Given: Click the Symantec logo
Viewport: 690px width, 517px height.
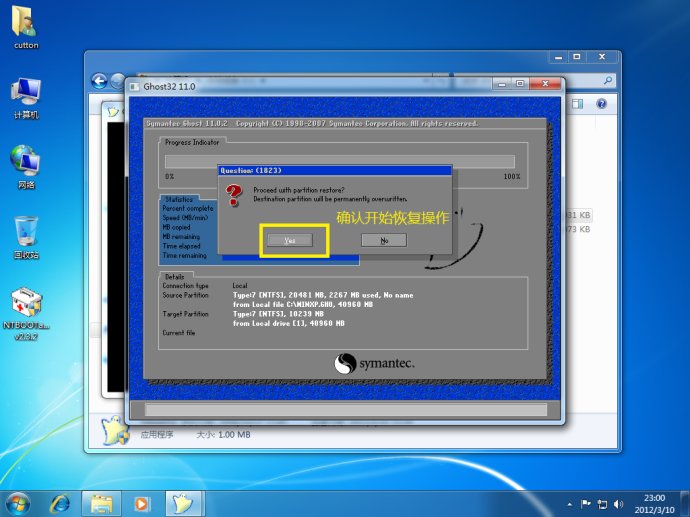Looking at the screenshot, I should pyautogui.click(x=374, y=364).
